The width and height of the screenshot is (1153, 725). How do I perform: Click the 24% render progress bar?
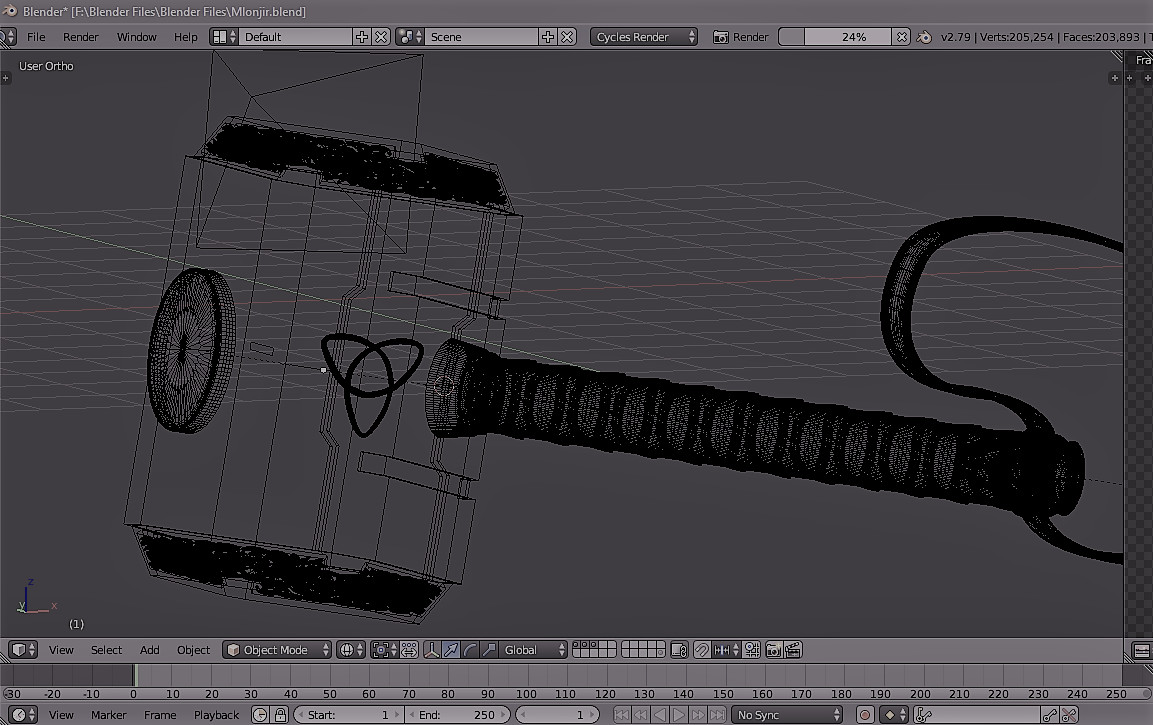835,37
